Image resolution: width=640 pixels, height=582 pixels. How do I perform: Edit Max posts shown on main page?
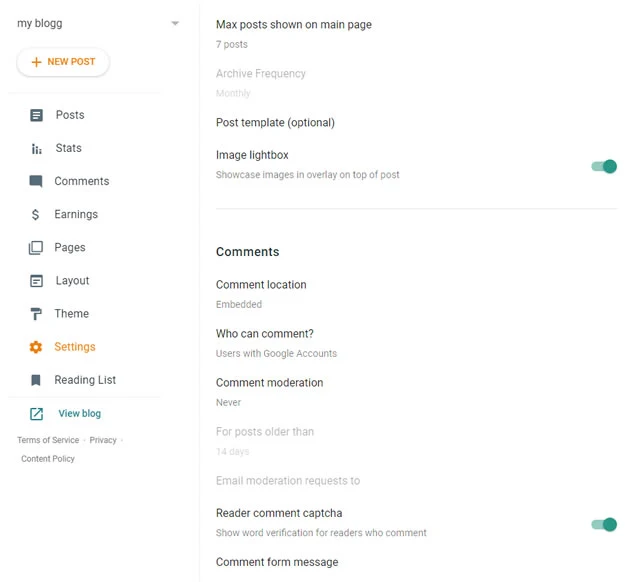point(293,25)
